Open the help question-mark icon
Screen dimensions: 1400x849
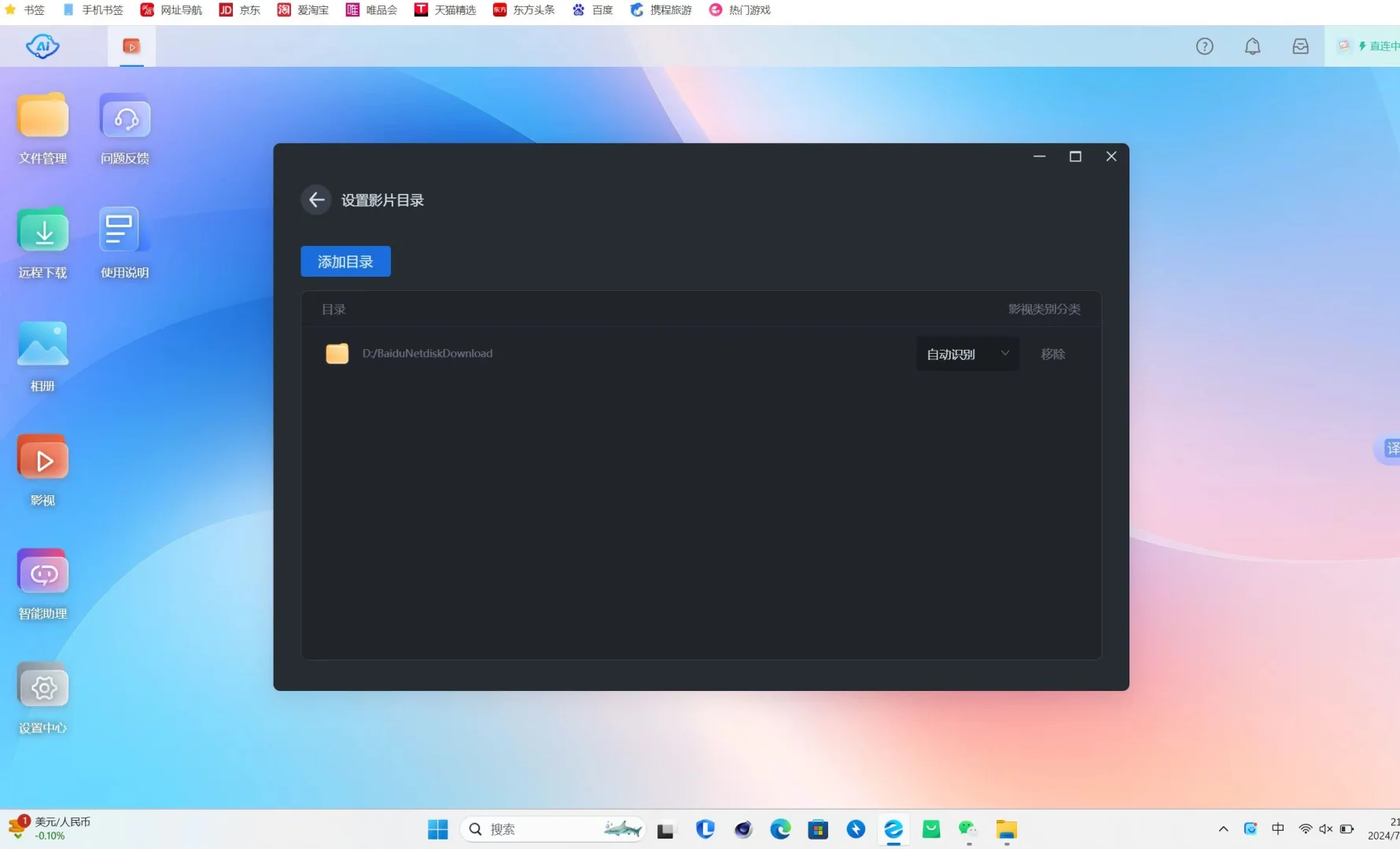pos(1204,46)
